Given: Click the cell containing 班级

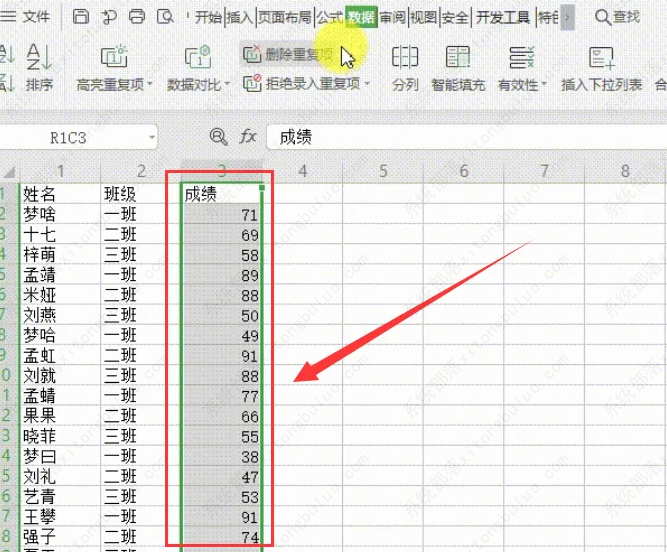Looking at the screenshot, I should (141, 193).
